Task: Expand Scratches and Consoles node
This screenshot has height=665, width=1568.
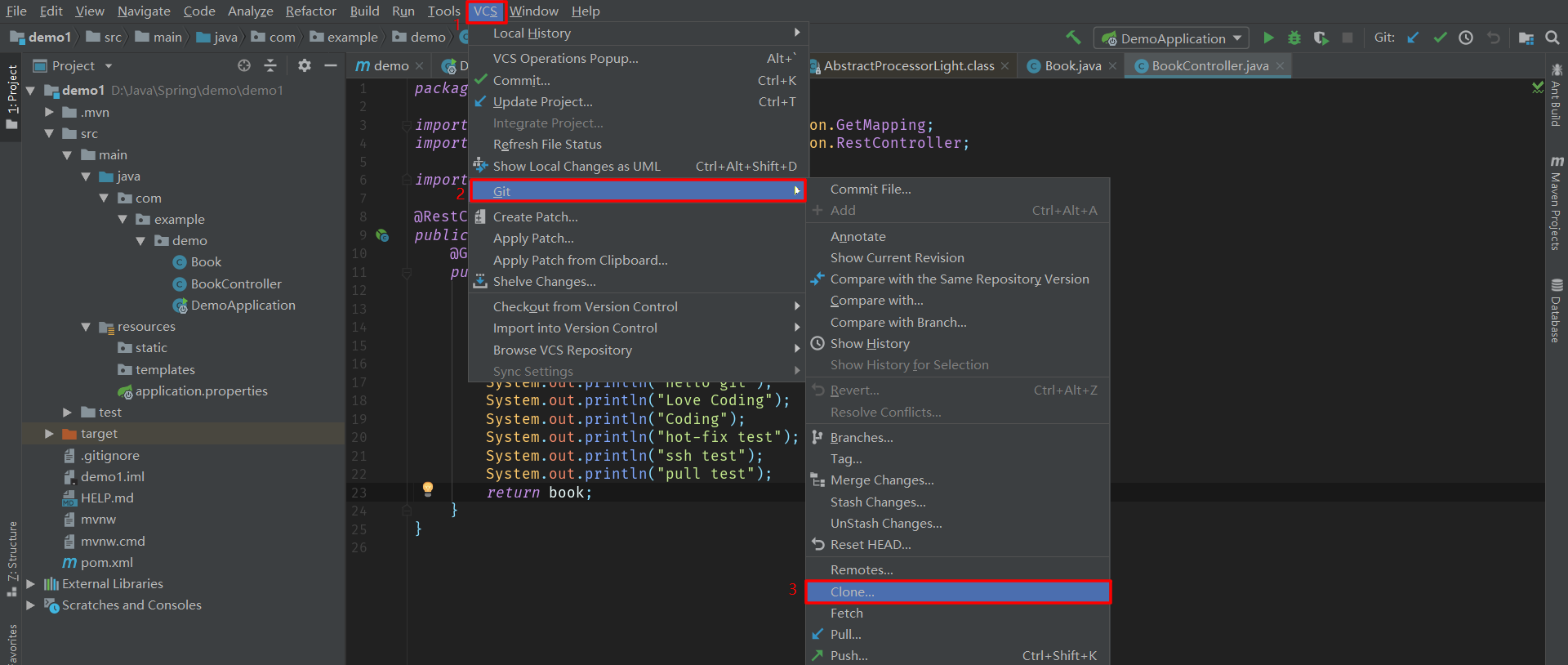Action: click(x=30, y=605)
